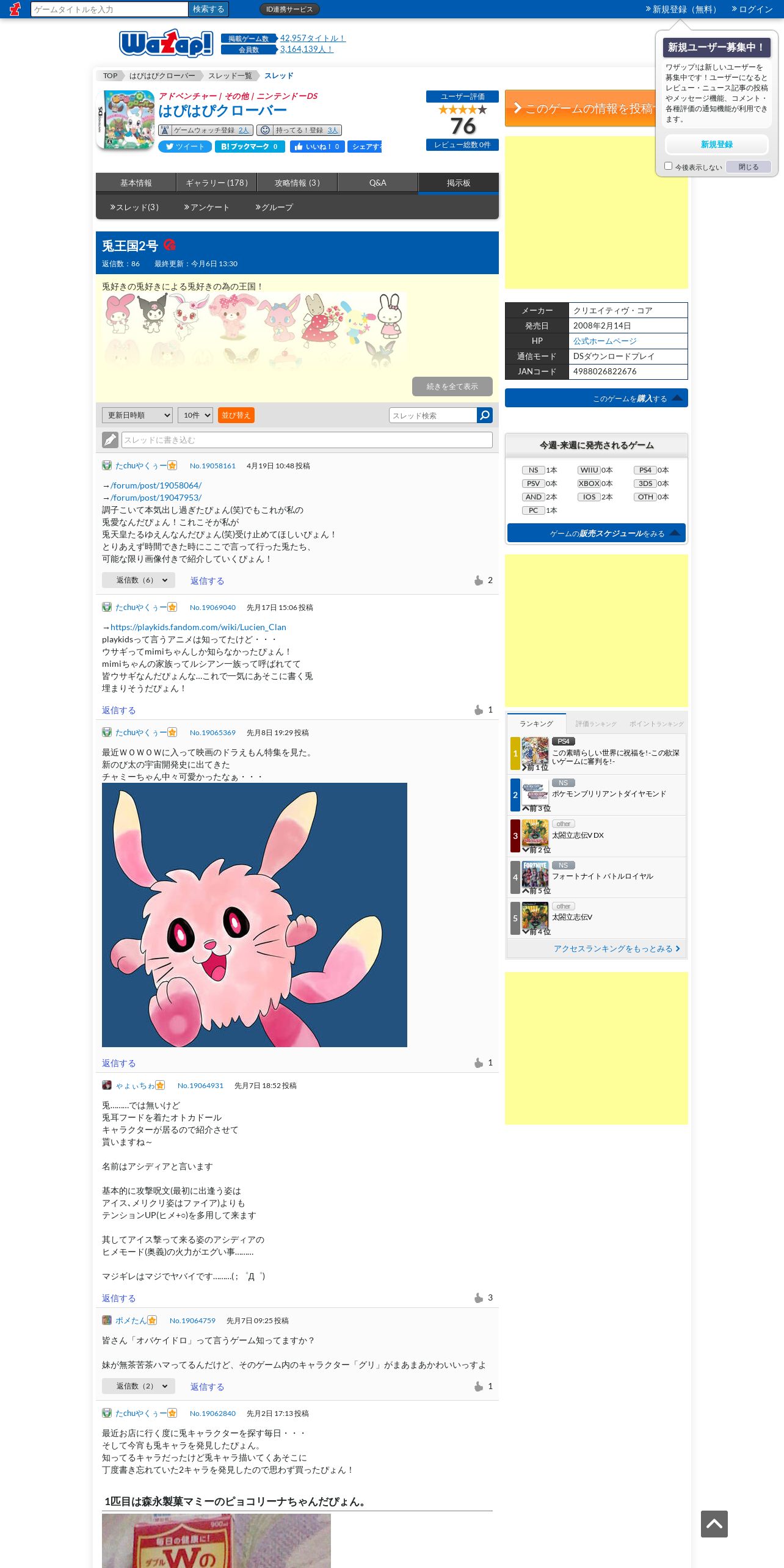Click 返信する on post No.19064931
The width and height of the screenshot is (784, 1568).
pos(119,1298)
